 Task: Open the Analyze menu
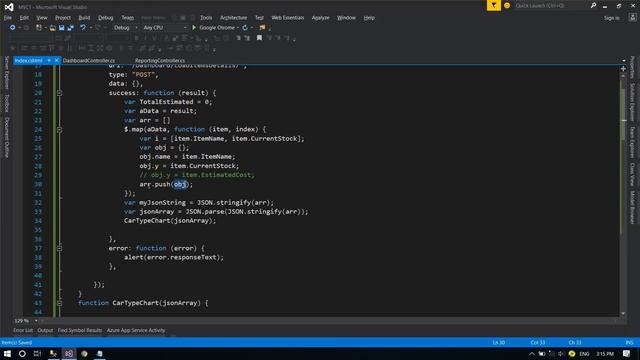[x=320, y=18]
